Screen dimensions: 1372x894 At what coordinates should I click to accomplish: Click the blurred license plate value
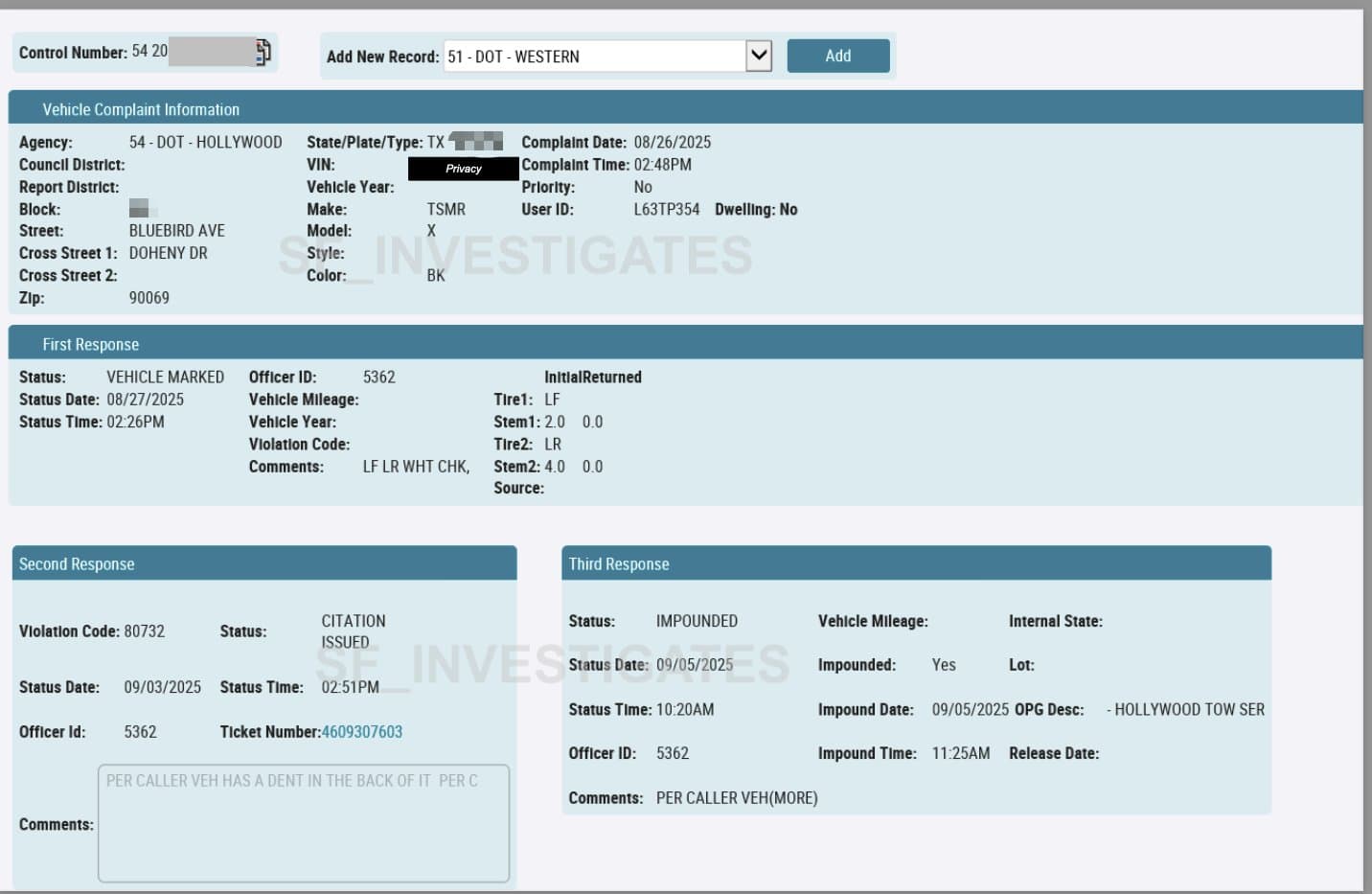[476, 143]
